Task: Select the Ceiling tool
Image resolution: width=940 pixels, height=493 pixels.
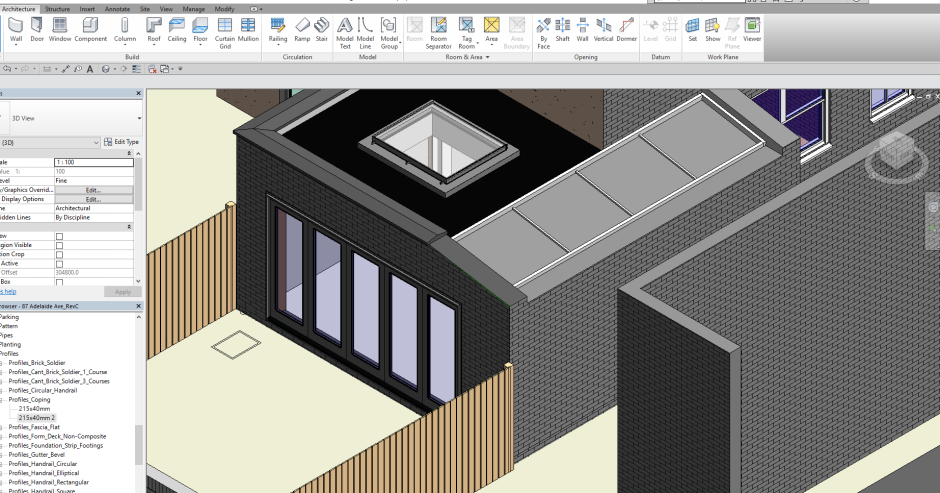Action: [x=177, y=30]
